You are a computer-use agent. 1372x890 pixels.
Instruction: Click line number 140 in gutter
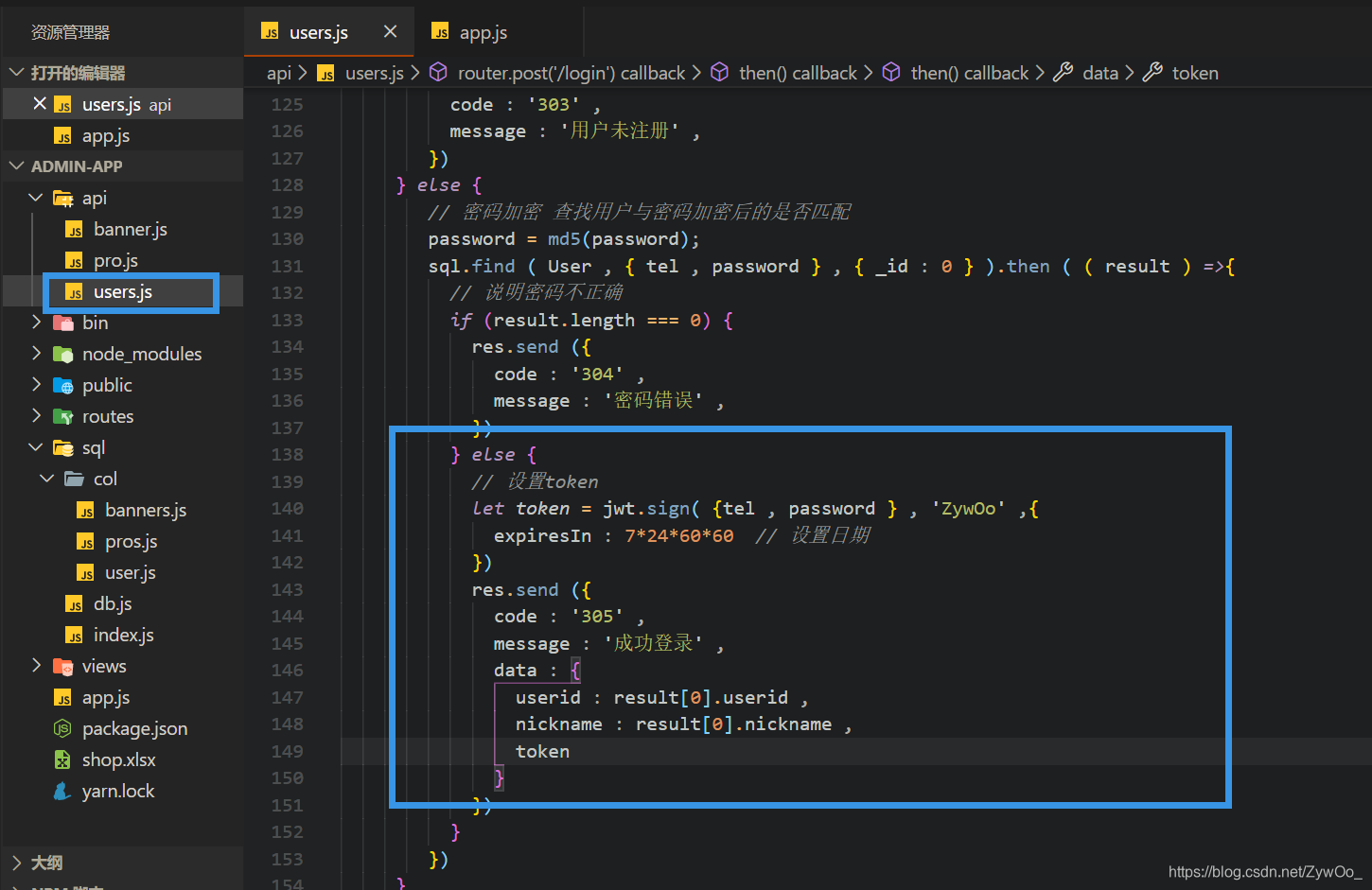coord(287,509)
